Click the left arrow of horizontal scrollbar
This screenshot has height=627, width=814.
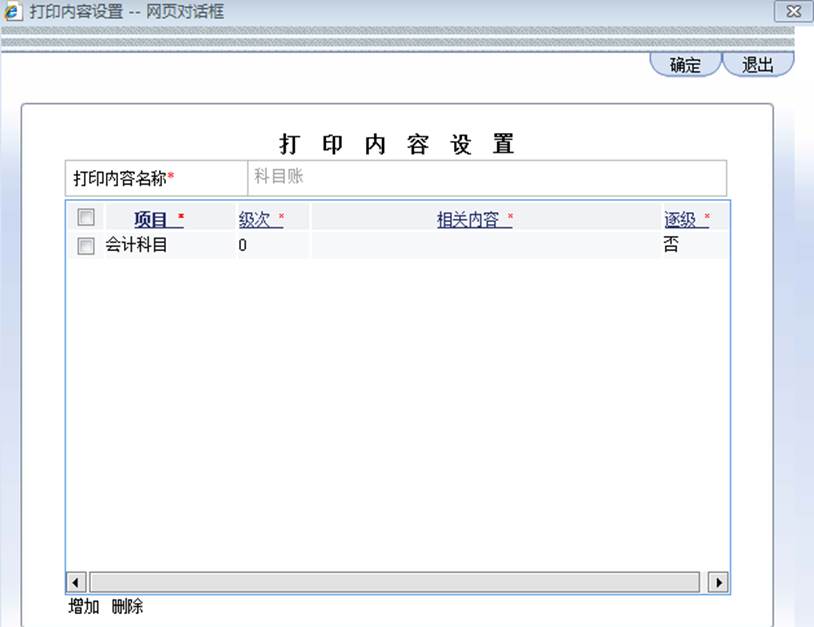(76, 582)
